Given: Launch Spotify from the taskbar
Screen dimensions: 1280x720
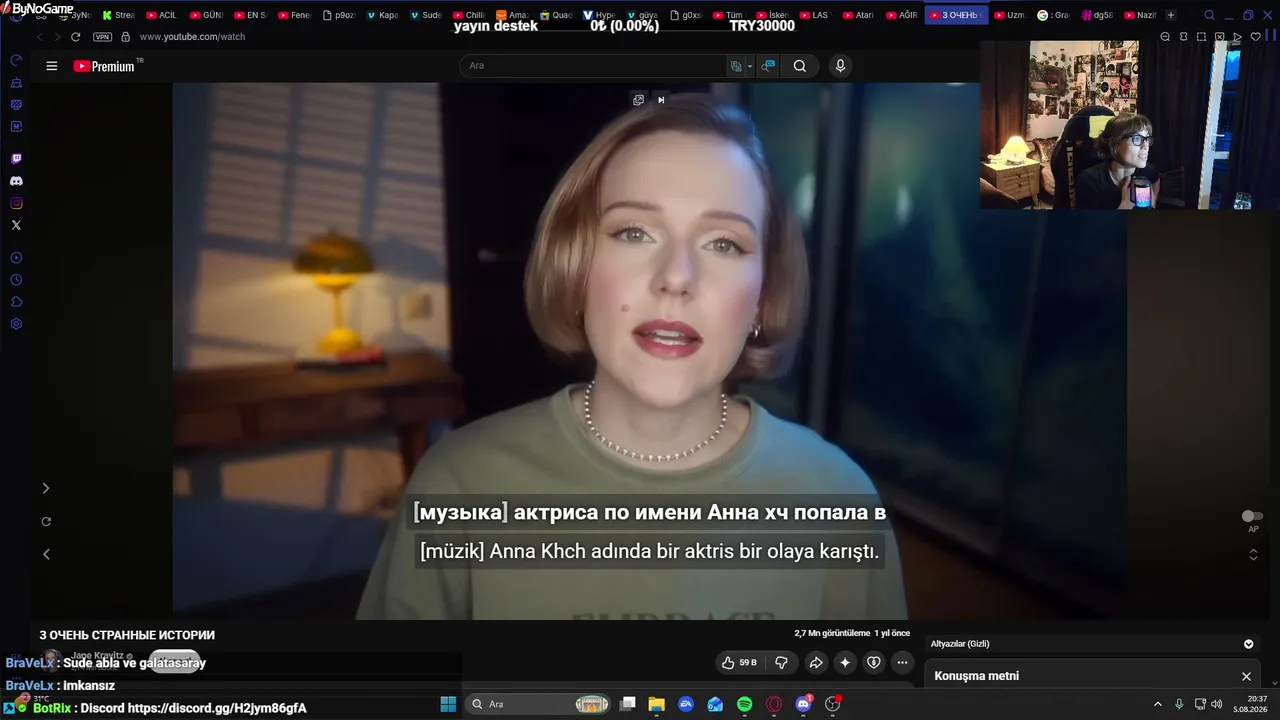Looking at the screenshot, I should [745, 704].
